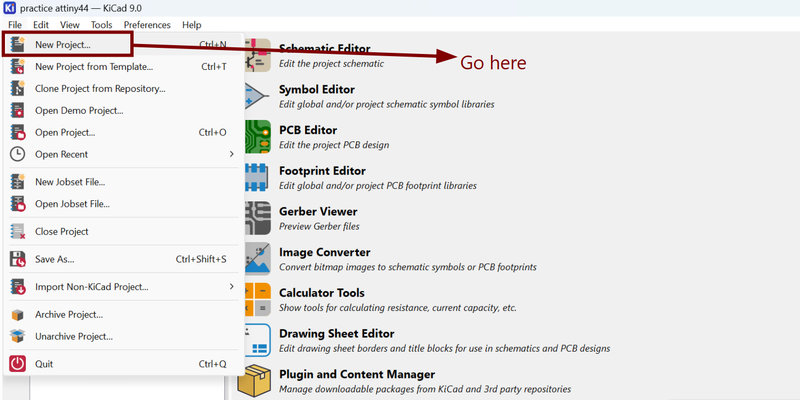Screen dimensions: 800x400
Task: Click the Open Jobset File icon
Action: (x=17, y=204)
